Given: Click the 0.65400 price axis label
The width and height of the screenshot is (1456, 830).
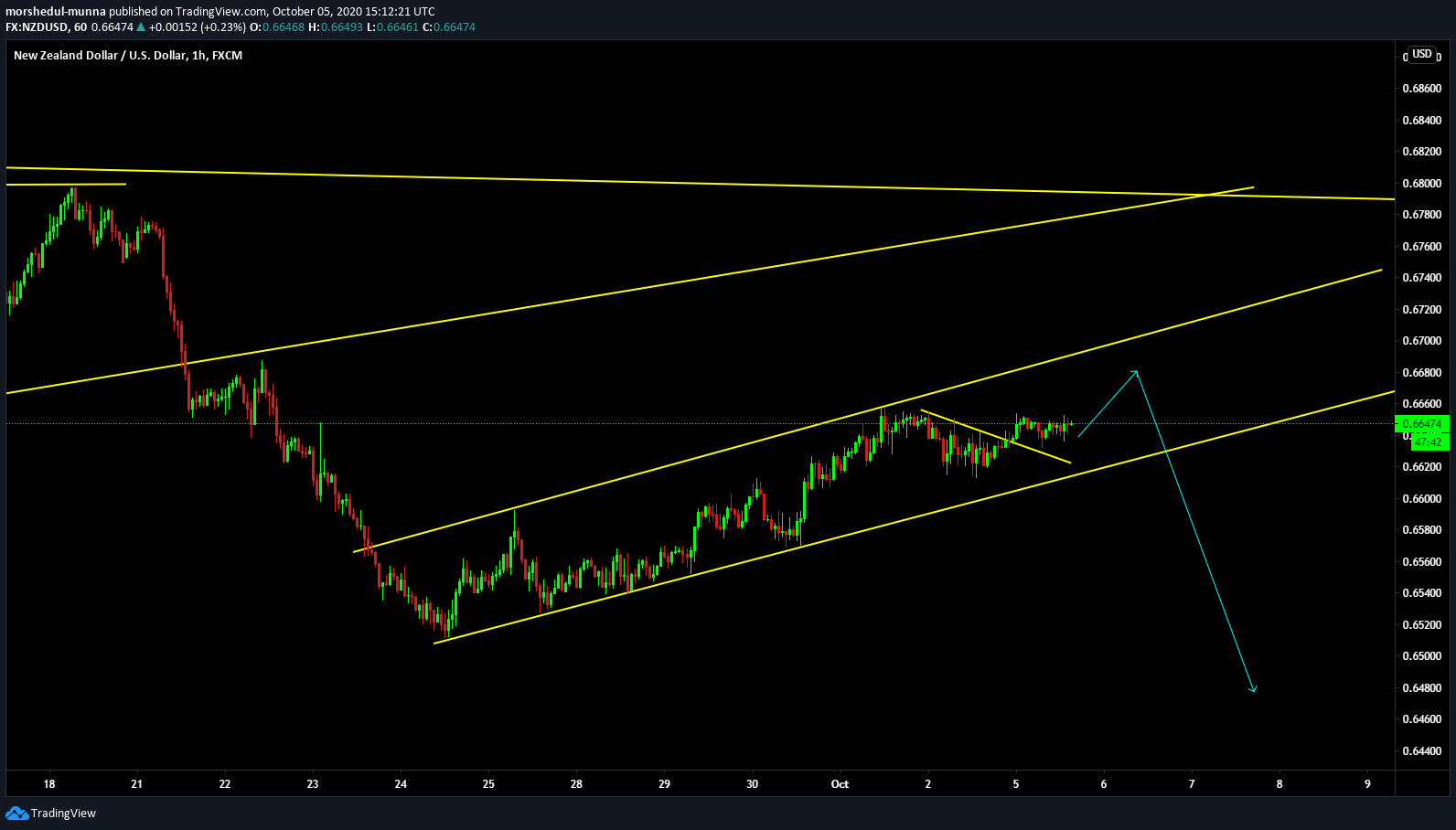Looking at the screenshot, I should (1421, 593).
